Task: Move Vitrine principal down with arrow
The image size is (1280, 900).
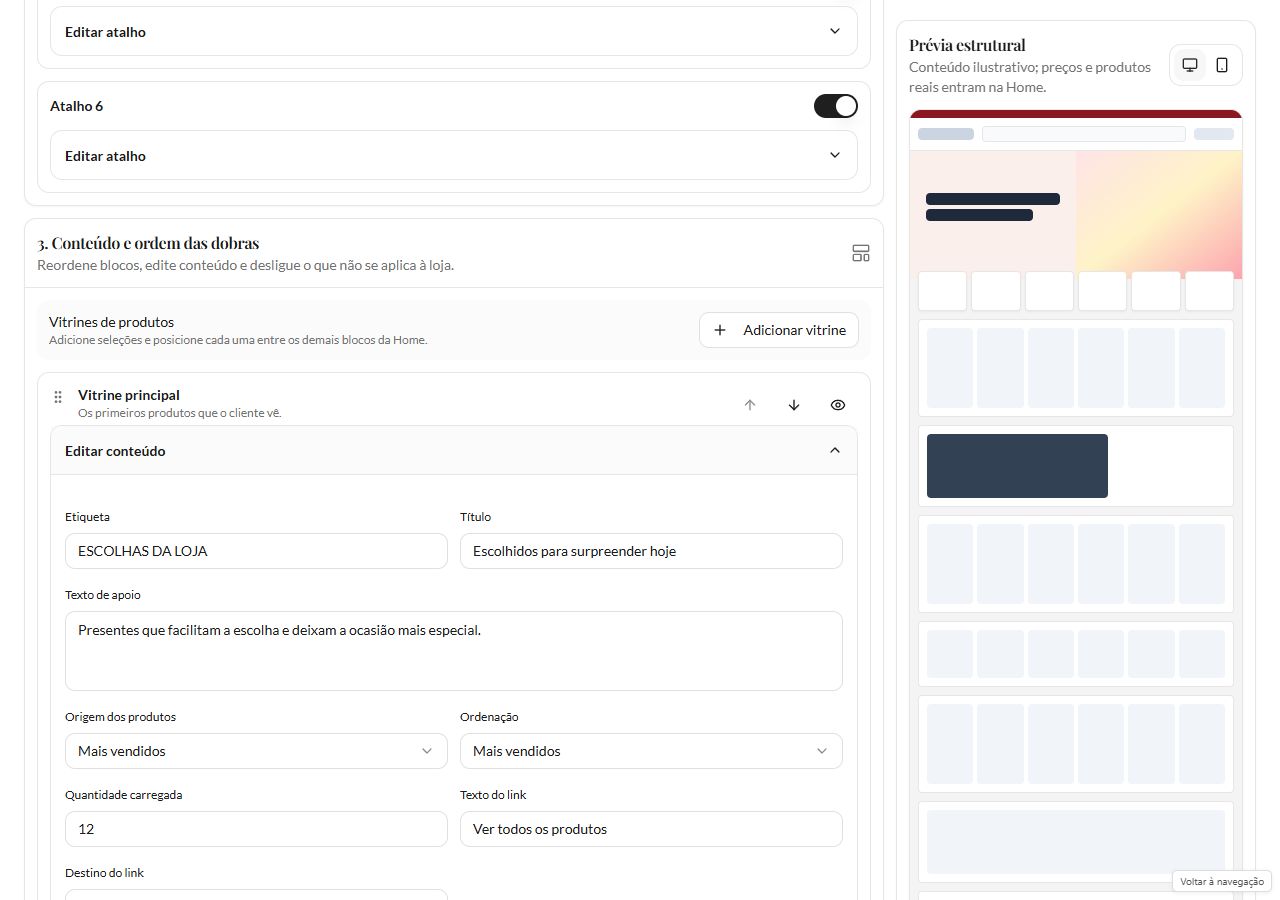Action: pyautogui.click(x=794, y=405)
